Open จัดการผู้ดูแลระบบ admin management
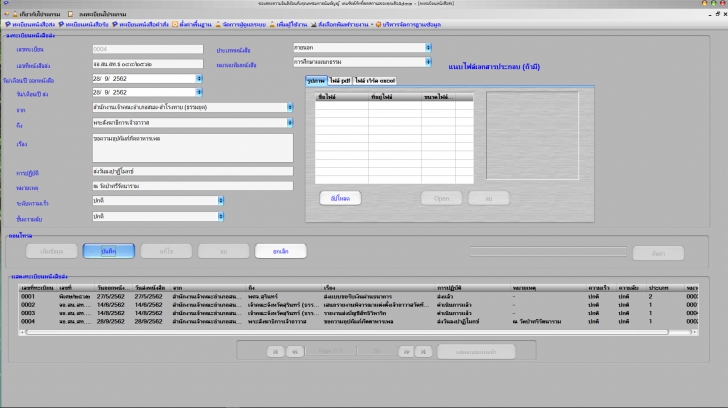 tap(240, 25)
